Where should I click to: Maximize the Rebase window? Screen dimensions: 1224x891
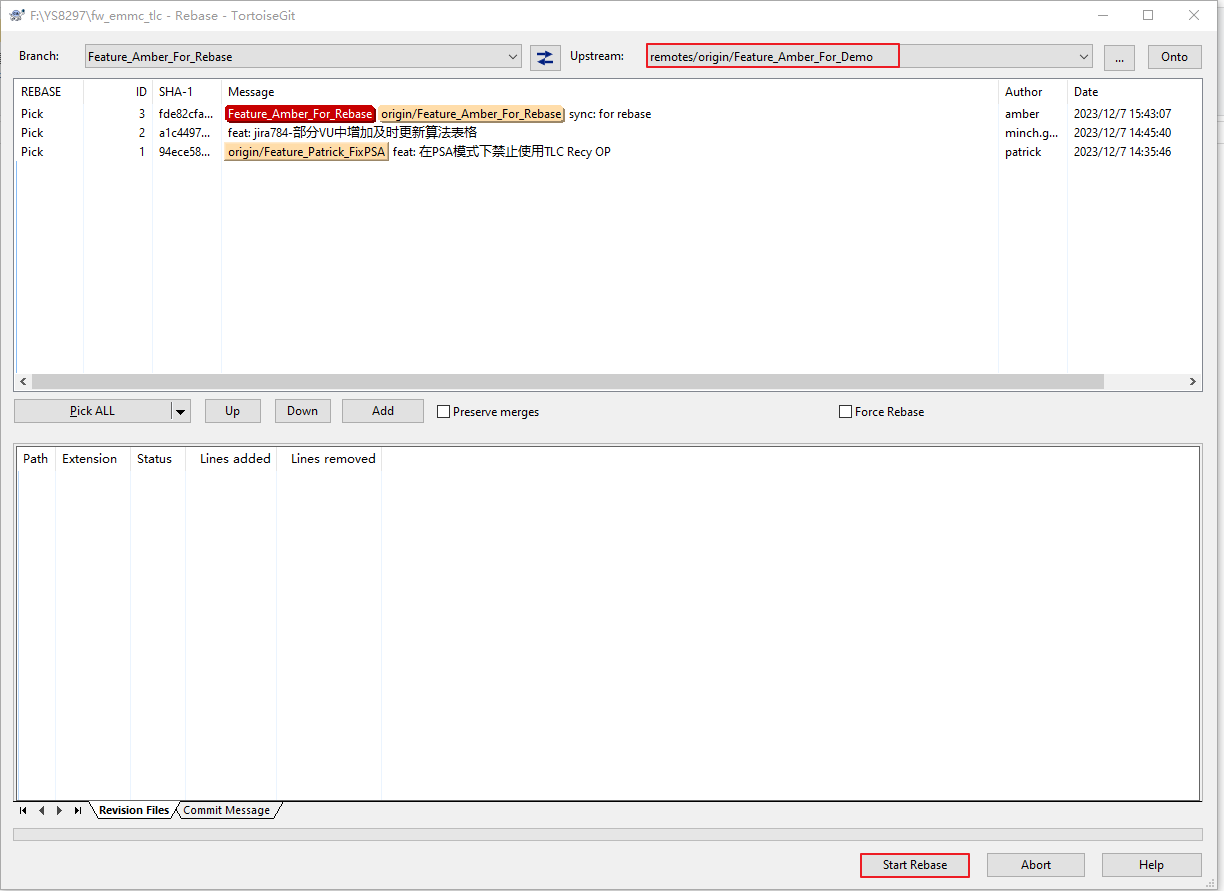point(1148,15)
